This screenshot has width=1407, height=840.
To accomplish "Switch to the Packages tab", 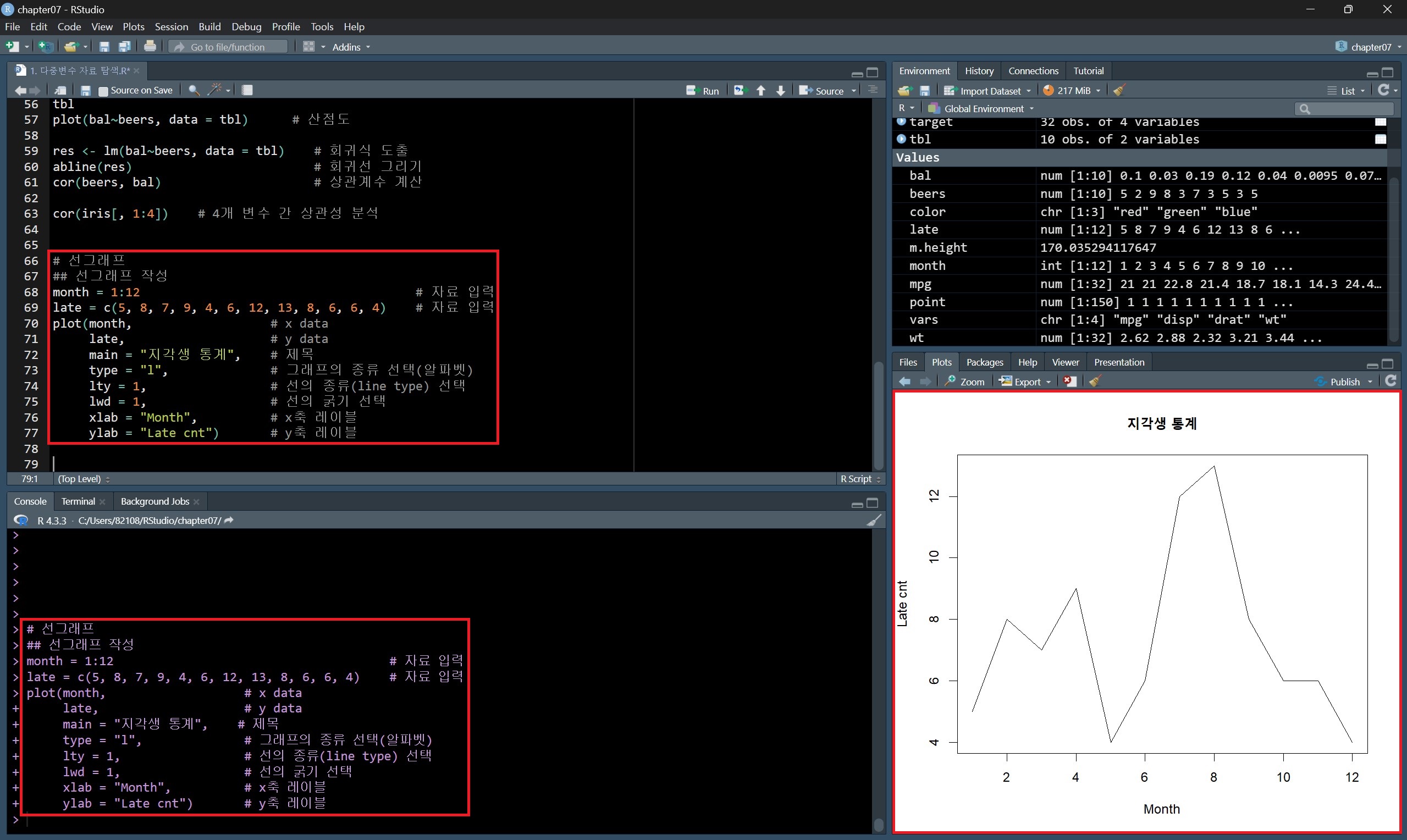I will pos(984,362).
